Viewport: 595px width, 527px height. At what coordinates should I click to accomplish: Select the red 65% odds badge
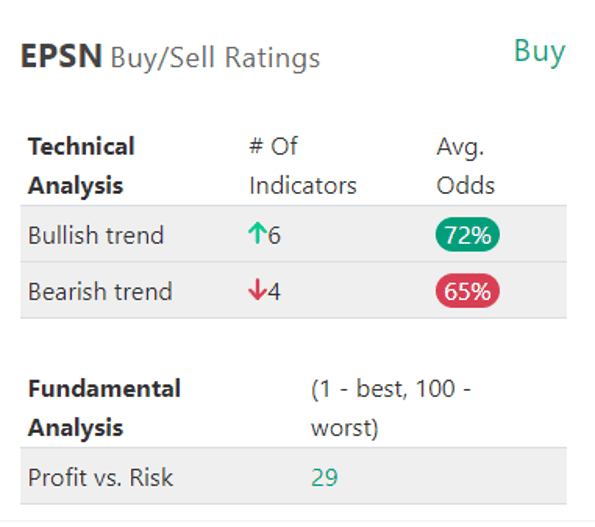[x=468, y=291]
